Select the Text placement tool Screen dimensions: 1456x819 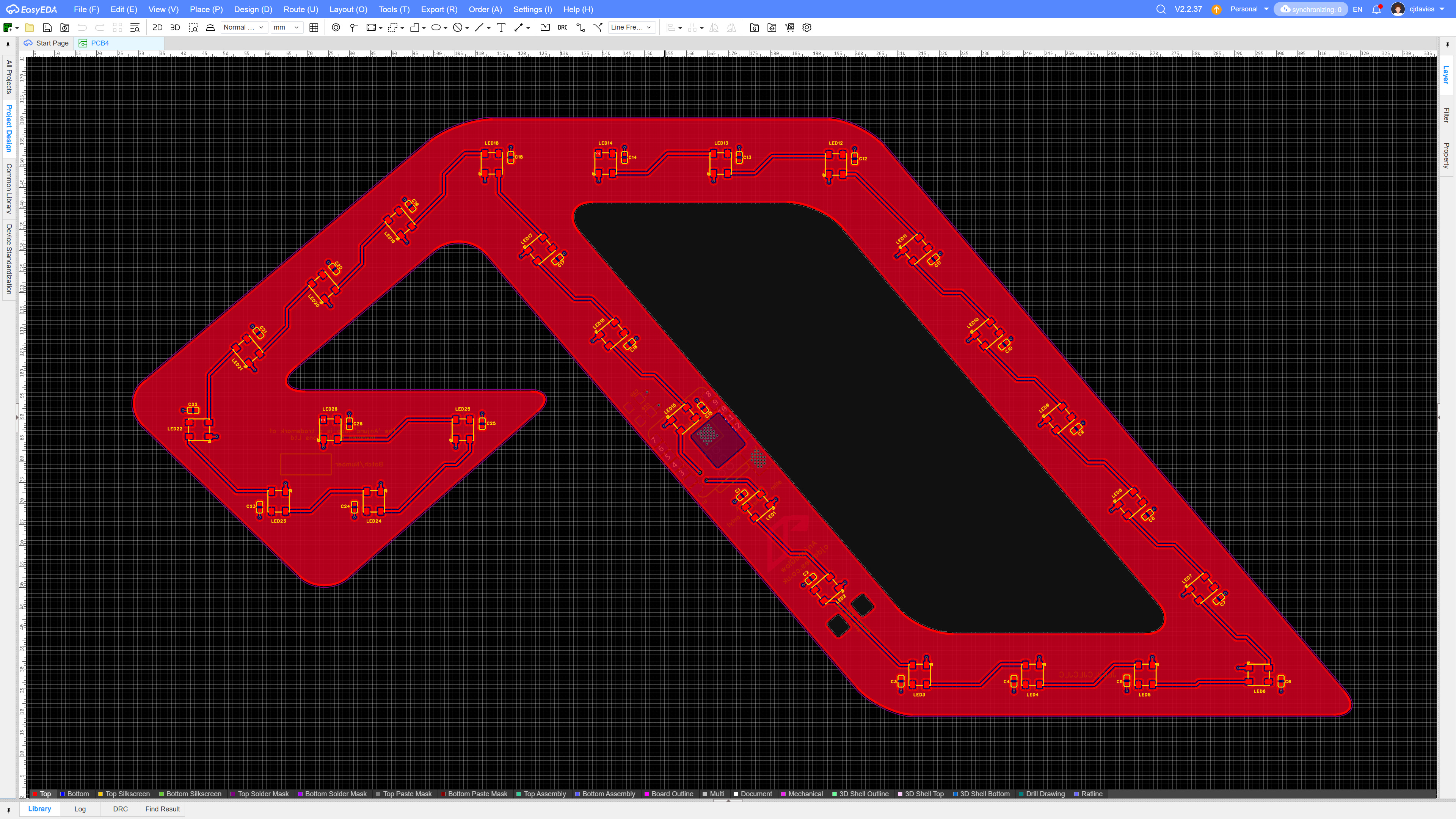pyautogui.click(x=501, y=27)
